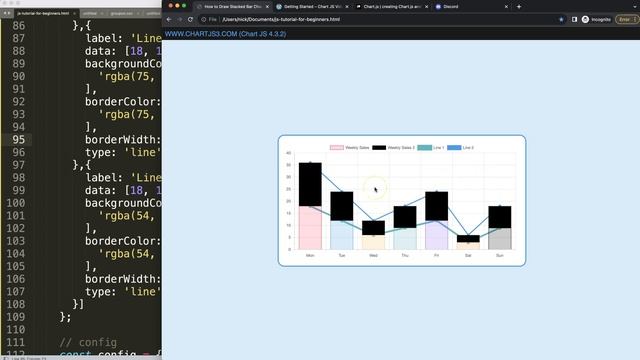Click 'rgba(54,' on line 101

click(127, 216)
